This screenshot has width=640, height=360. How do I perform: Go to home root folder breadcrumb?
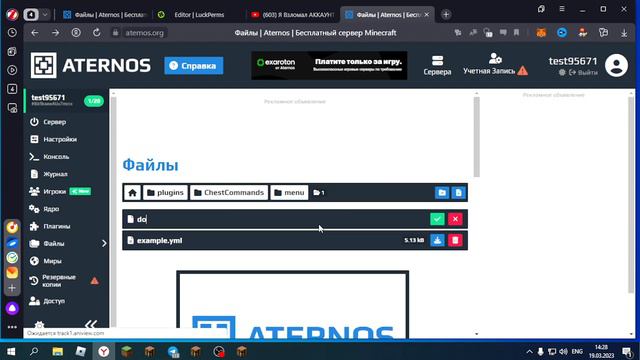click(x=132, y=193)
